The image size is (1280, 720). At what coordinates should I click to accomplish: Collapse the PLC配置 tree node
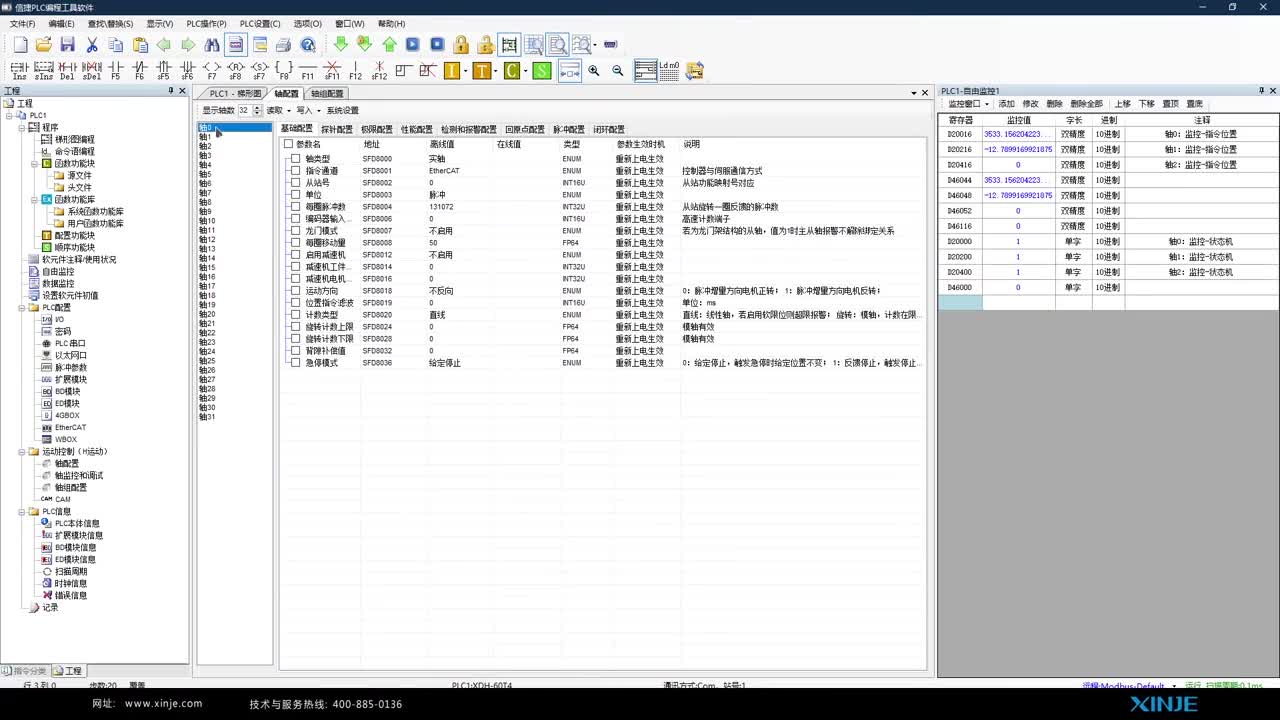point(21,308)
